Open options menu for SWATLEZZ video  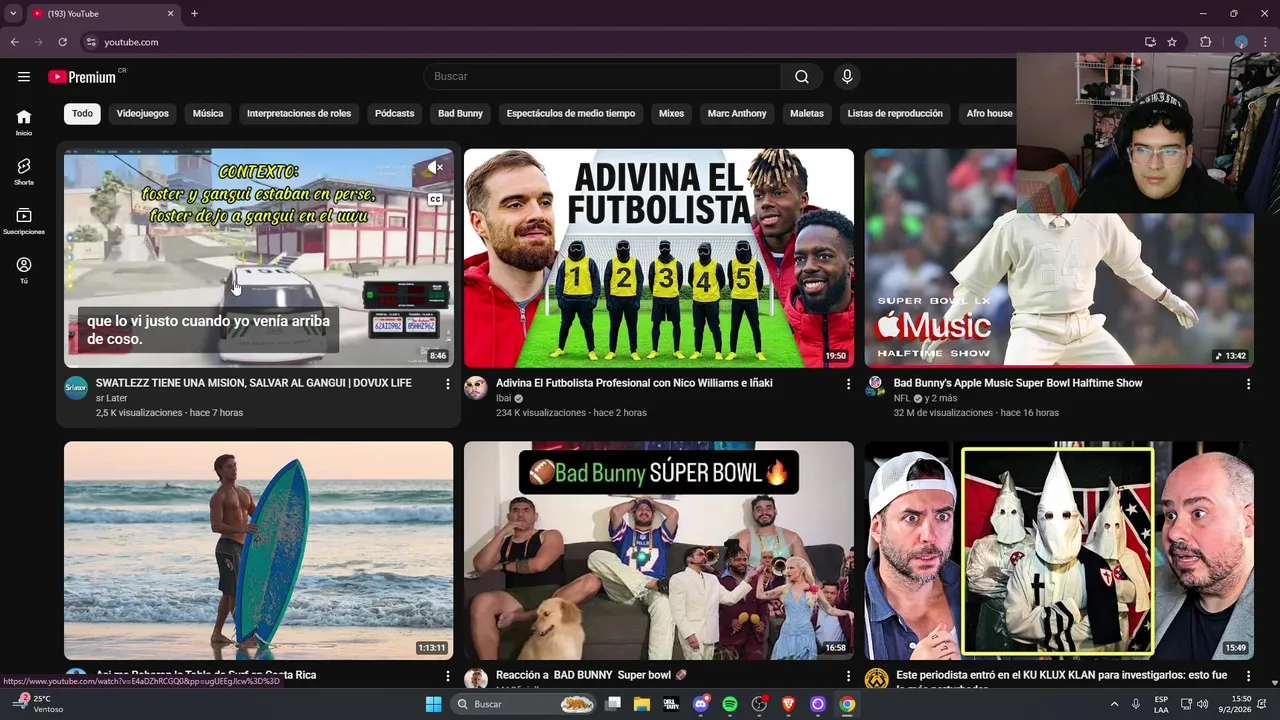point(447,384)
